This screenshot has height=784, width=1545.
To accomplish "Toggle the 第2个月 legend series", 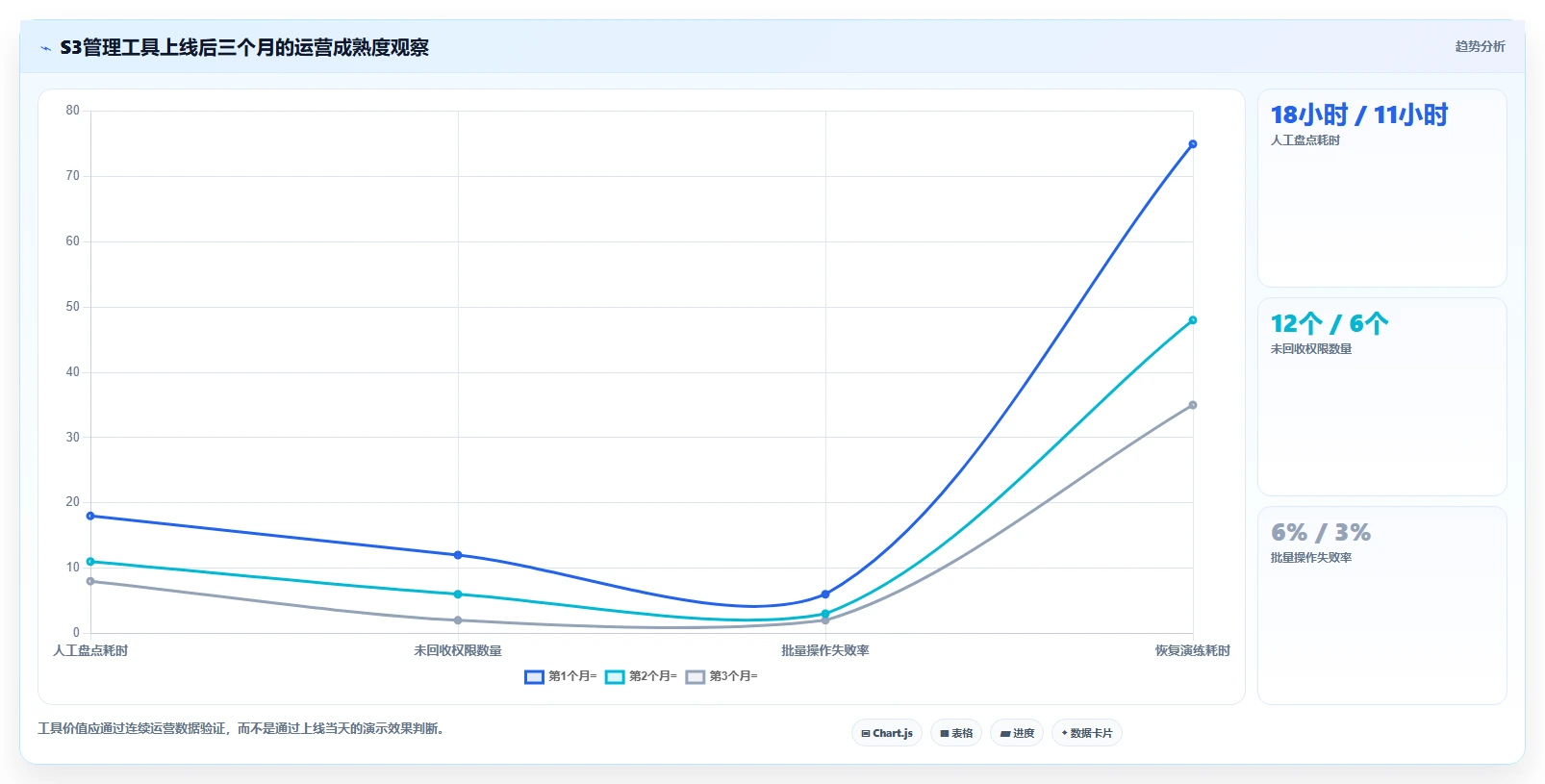I will (x=641, y=676).
